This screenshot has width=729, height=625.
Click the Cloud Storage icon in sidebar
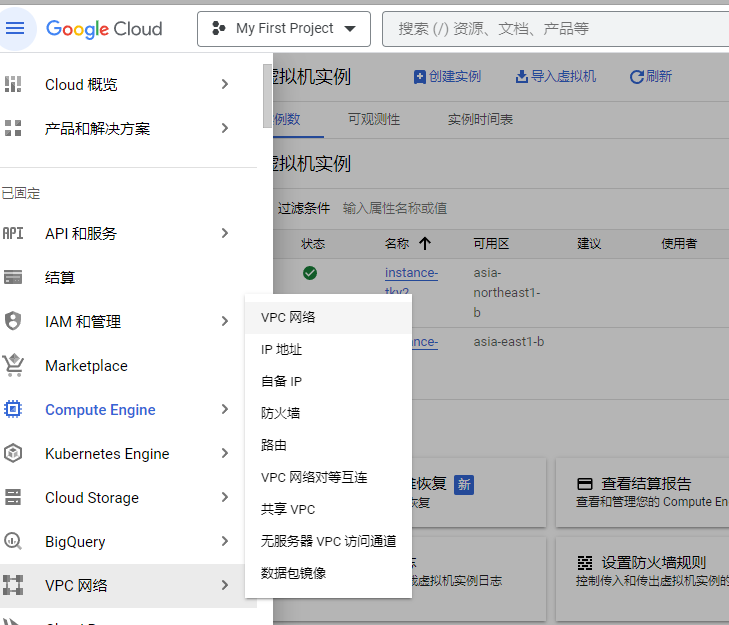[13, 497]
